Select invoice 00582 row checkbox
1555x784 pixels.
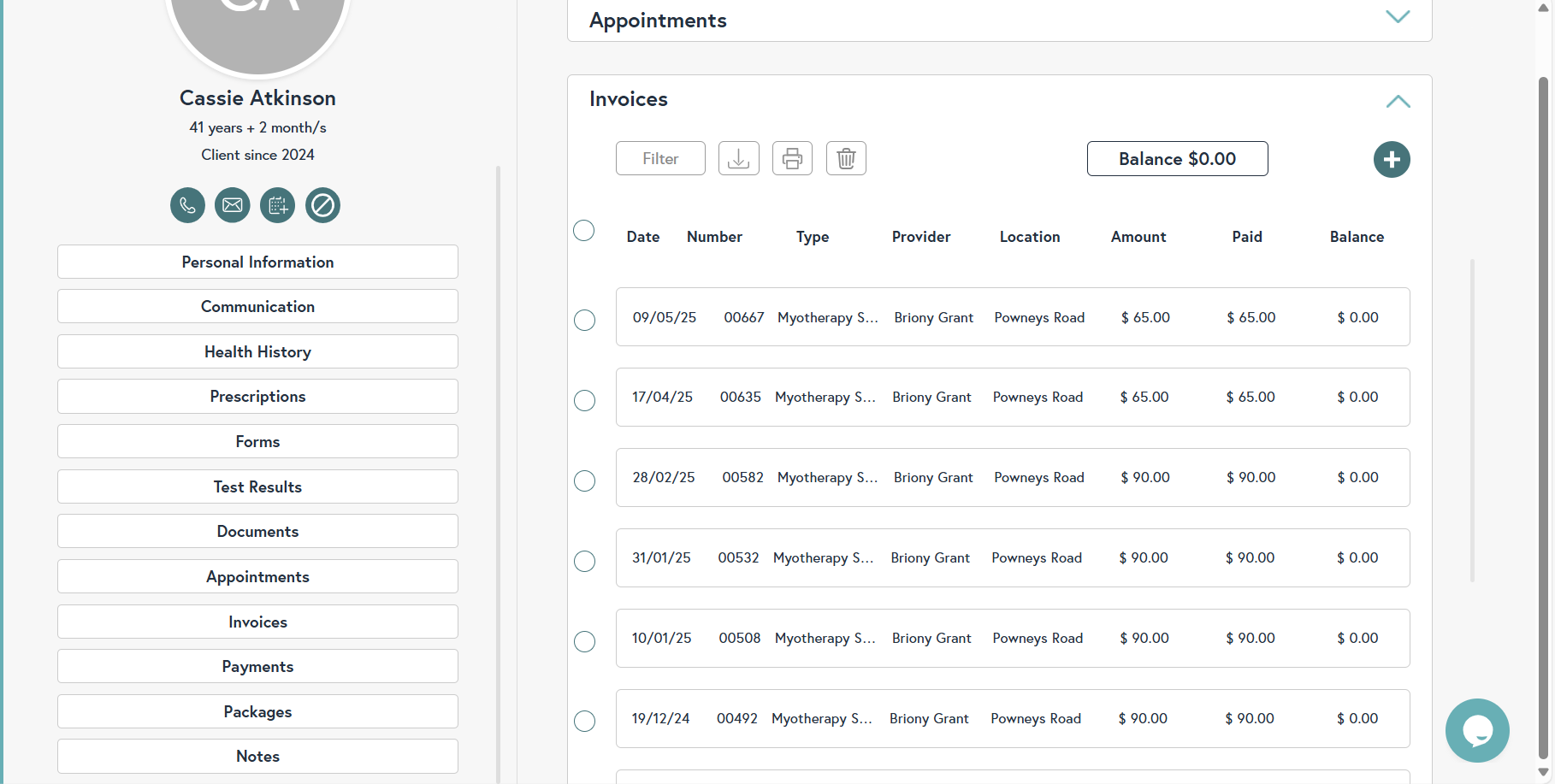[x=585, y=480]
